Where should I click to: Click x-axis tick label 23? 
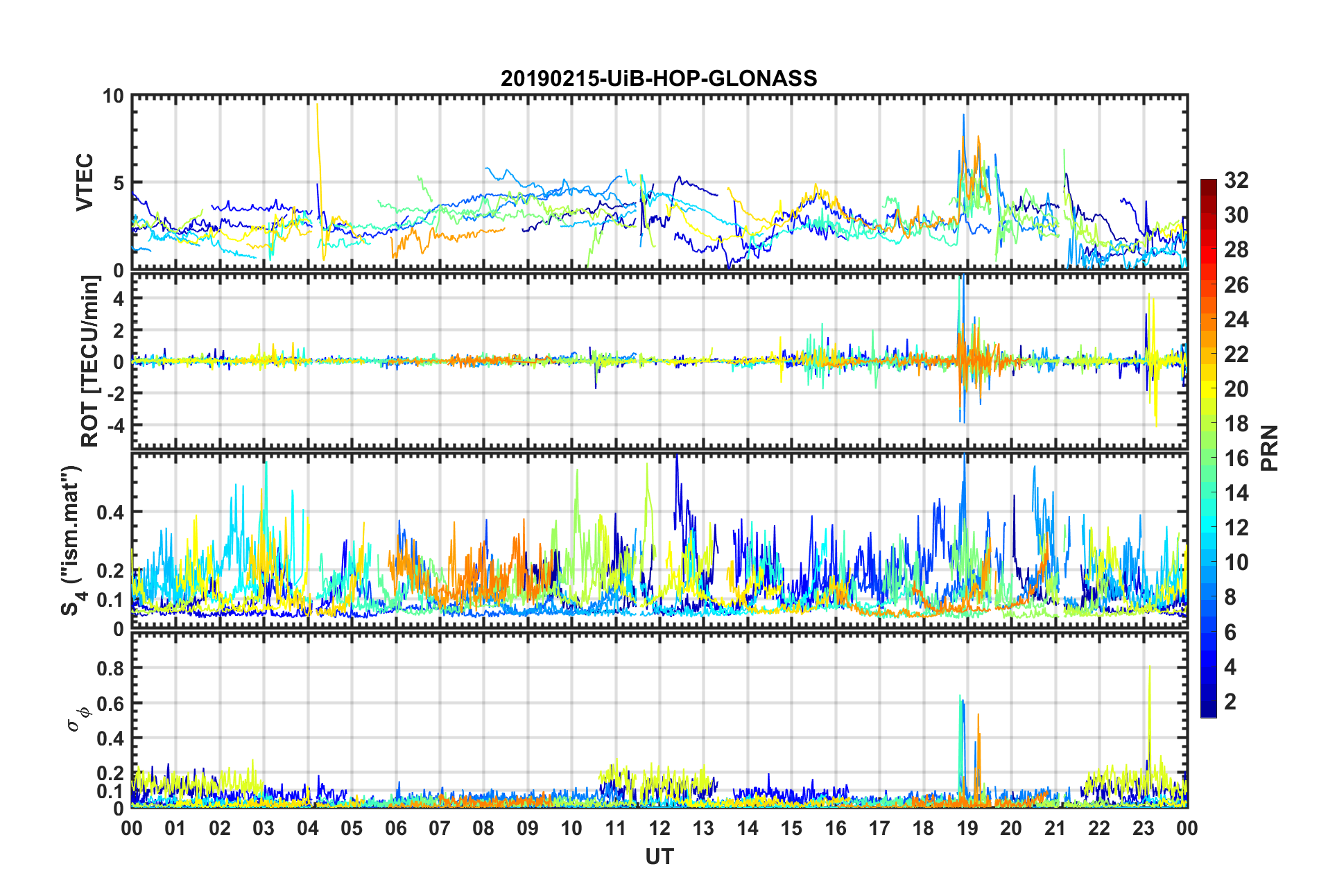coord(1143,828)
